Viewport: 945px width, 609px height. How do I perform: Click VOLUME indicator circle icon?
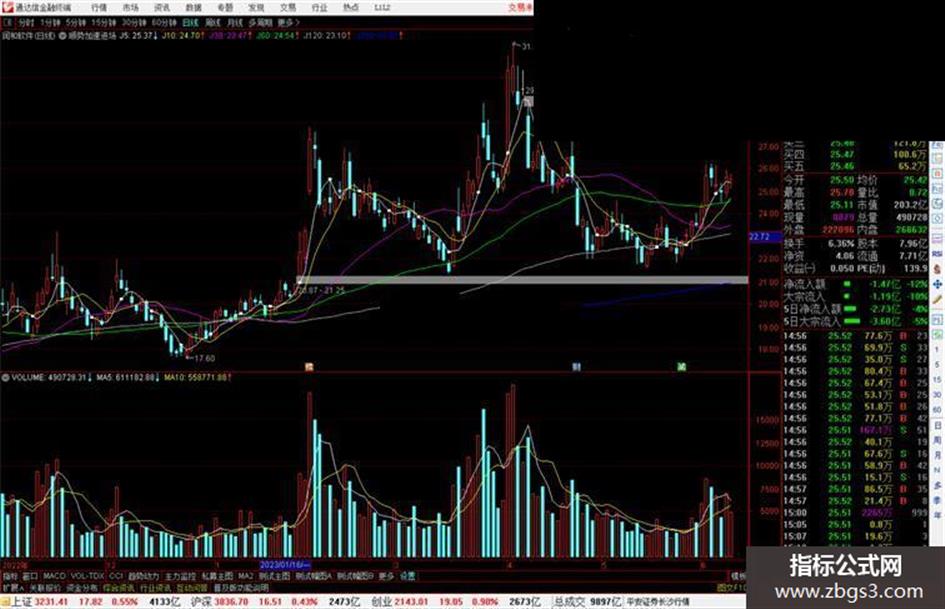5,377
